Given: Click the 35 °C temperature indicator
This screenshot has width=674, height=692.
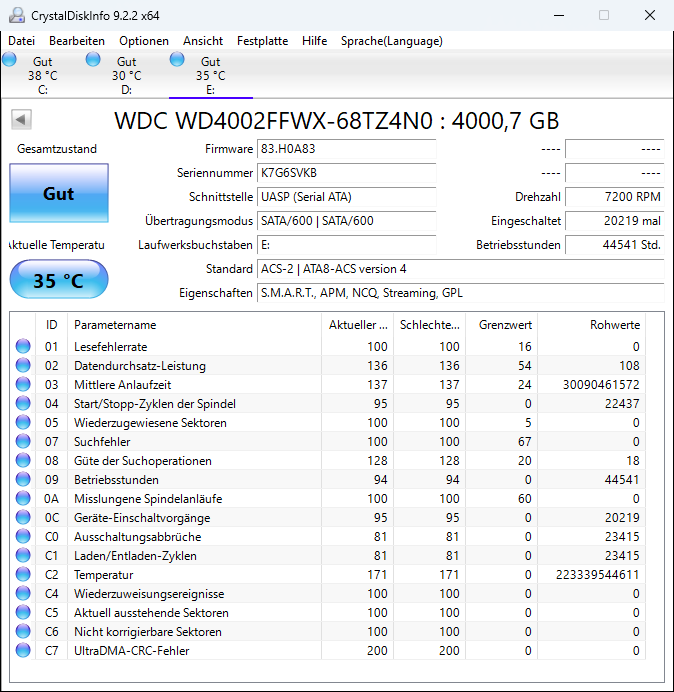Looking at the screenshot, I should (59, 280).
